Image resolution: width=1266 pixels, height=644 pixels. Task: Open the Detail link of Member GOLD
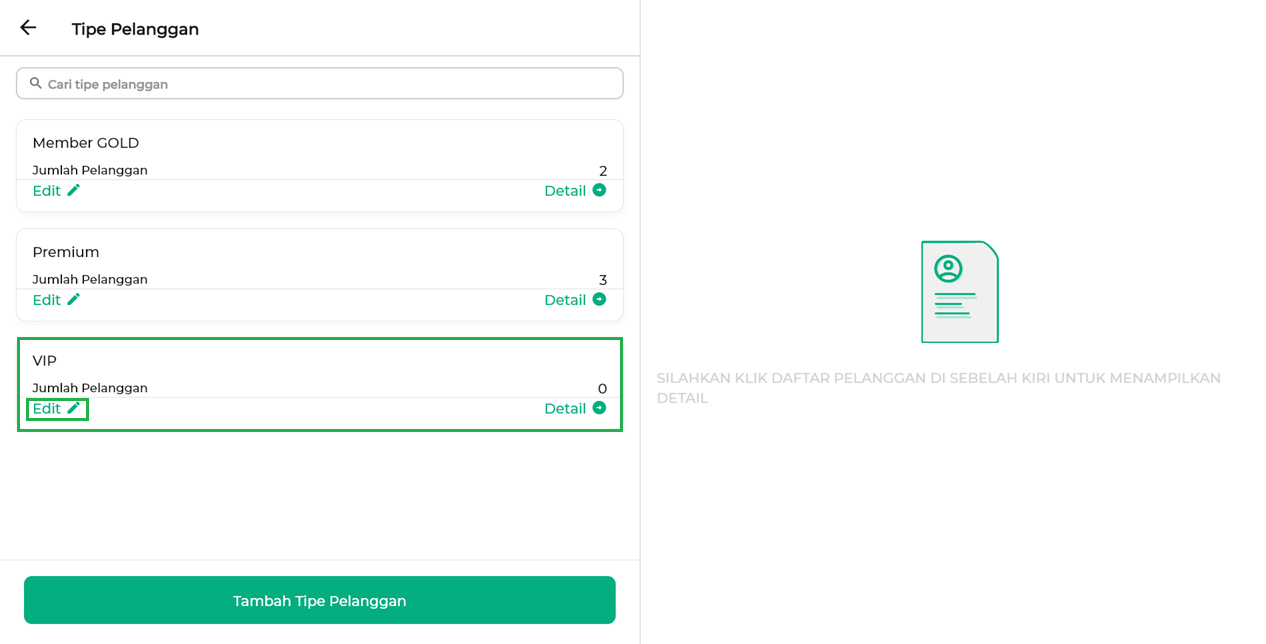pyautogui.click(x=565, y=191)
